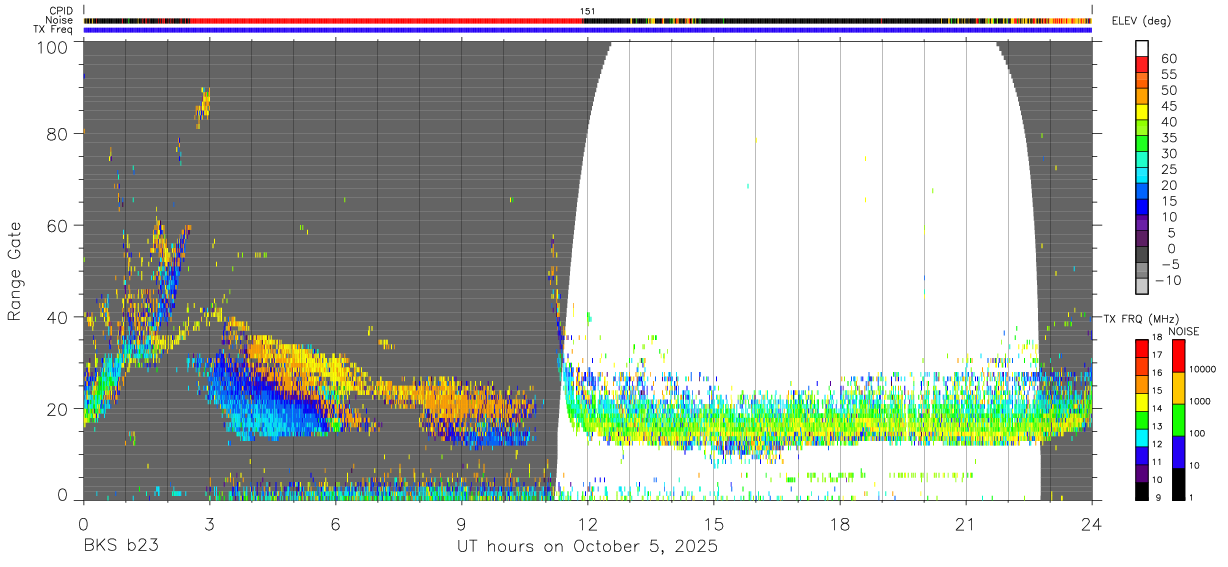This screenshot has height=567, width=1228.
Task: Click the TX Freq bar label
Action: click(x=54, y=29)
